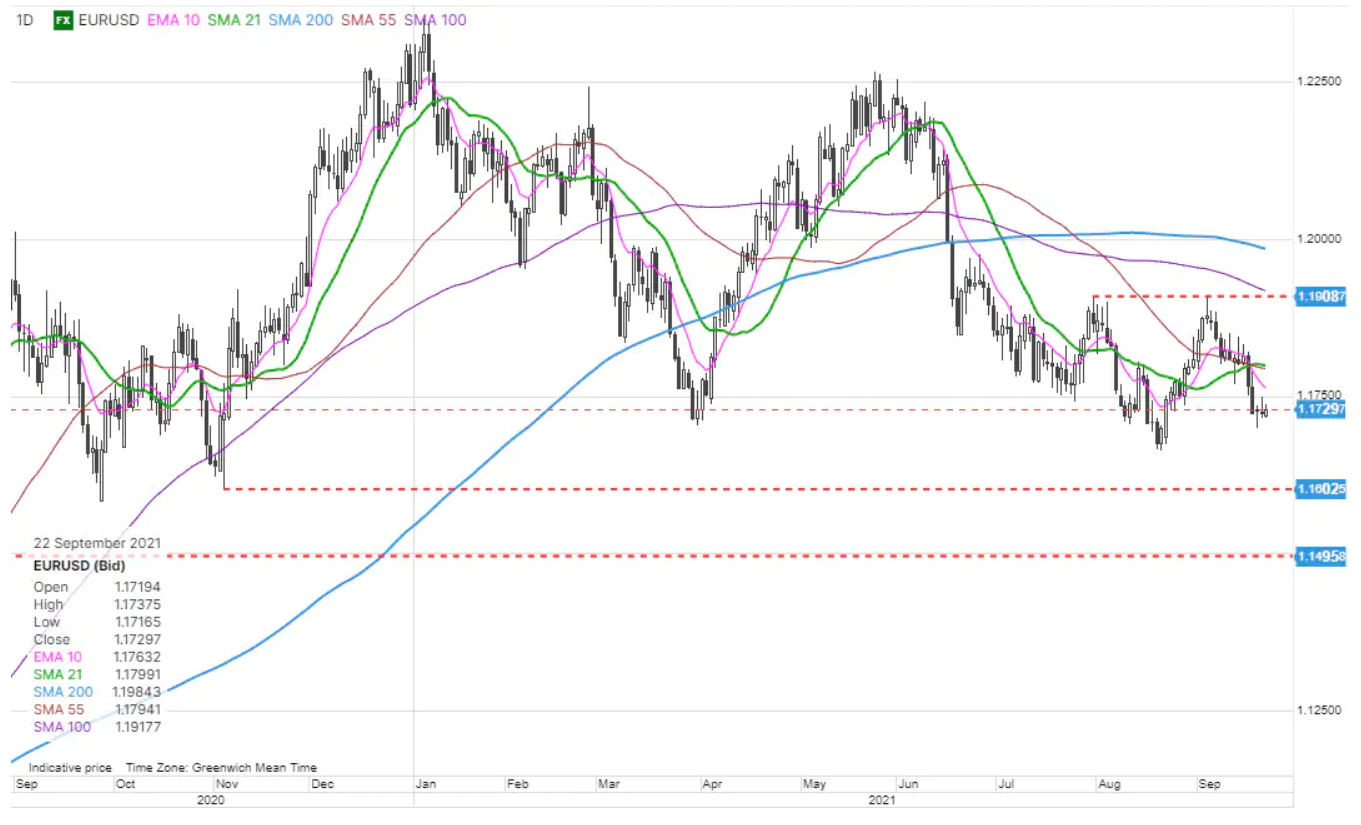This screenshot has height=825, width=1361.
Task: Click the green FX instrument icon
Action: point(63,20)
